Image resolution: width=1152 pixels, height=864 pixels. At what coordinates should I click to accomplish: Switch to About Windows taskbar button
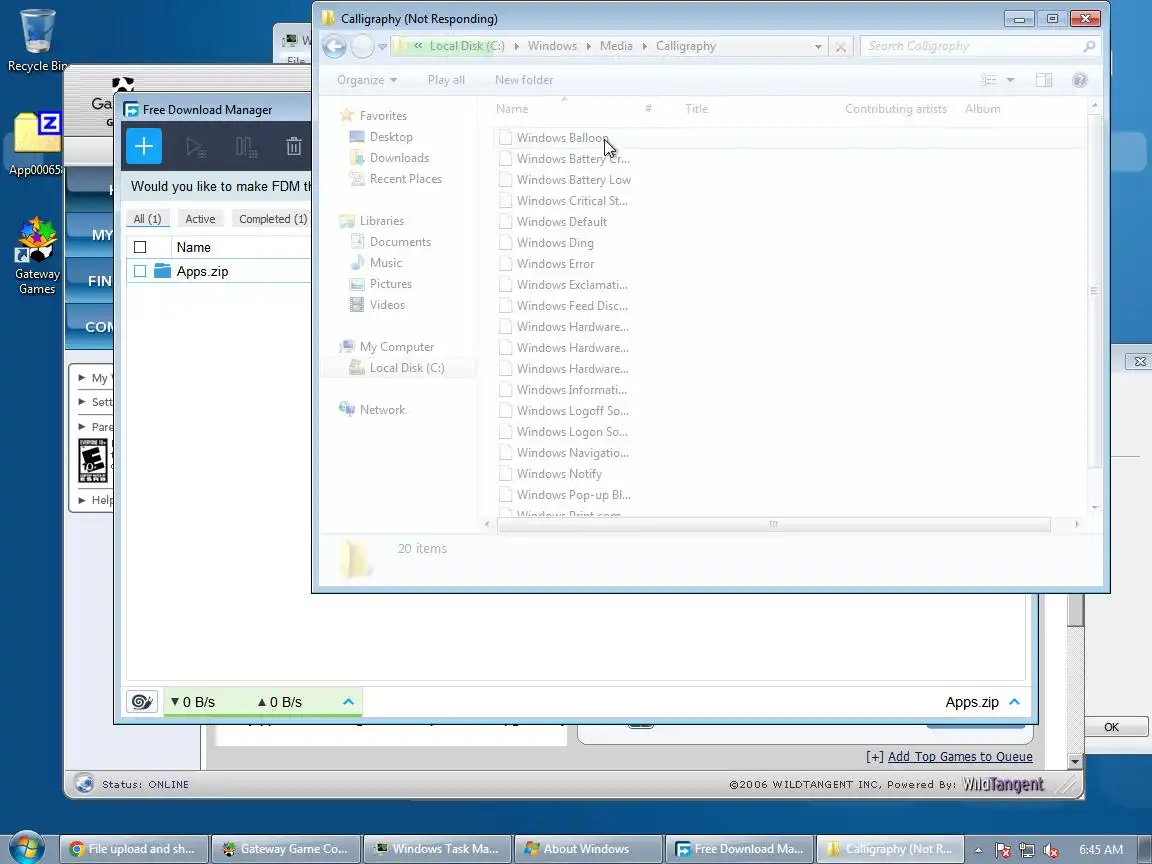[588, 849]
